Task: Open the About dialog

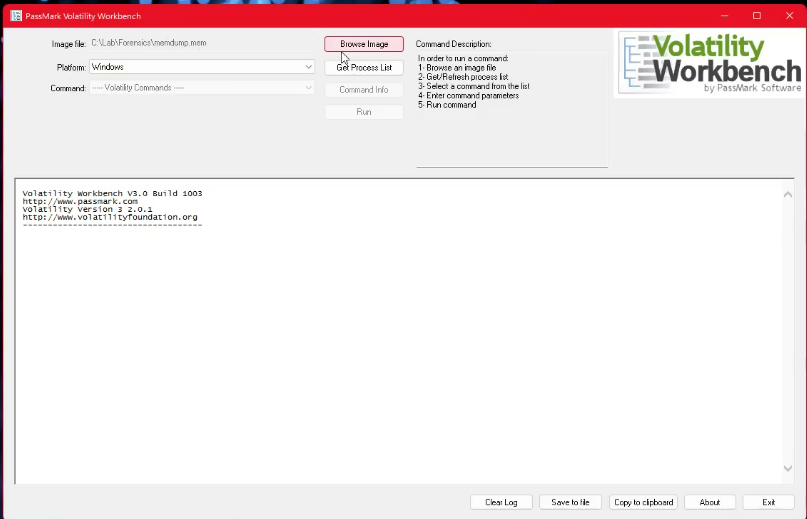Action: click(710, 502)
